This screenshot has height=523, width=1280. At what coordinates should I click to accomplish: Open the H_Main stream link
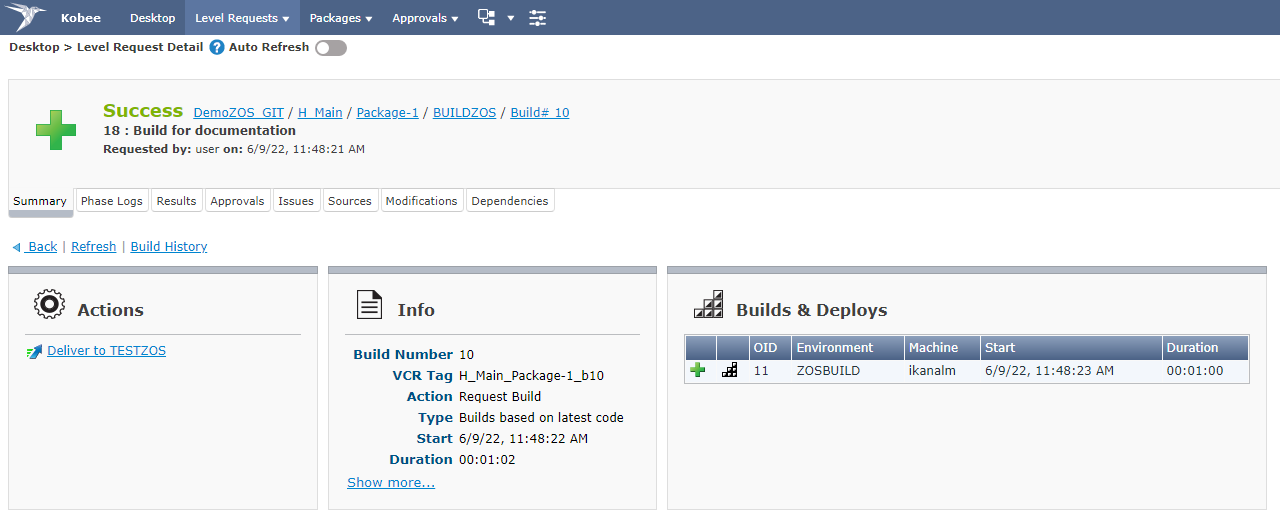(x=320, y=113)
